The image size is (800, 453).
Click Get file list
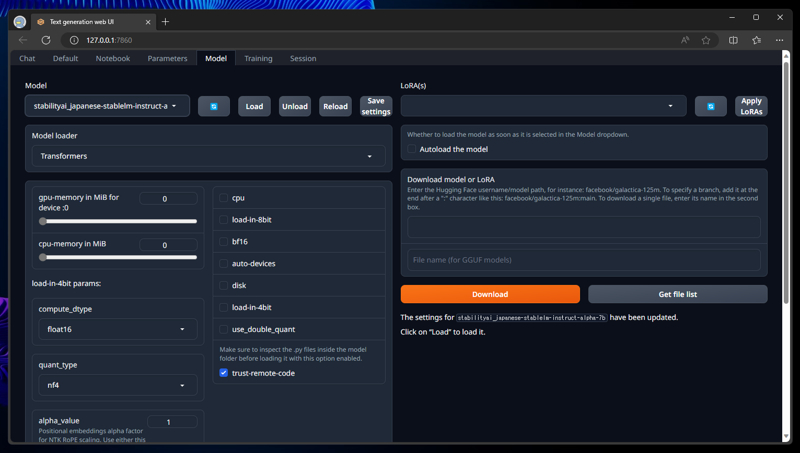pyautogui.click(x=678, y=294)
